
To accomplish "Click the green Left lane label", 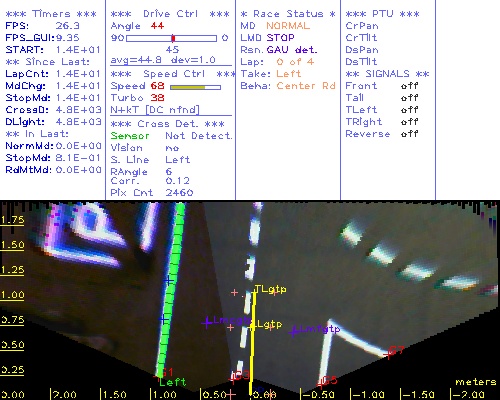I will [x=172, y=382].
